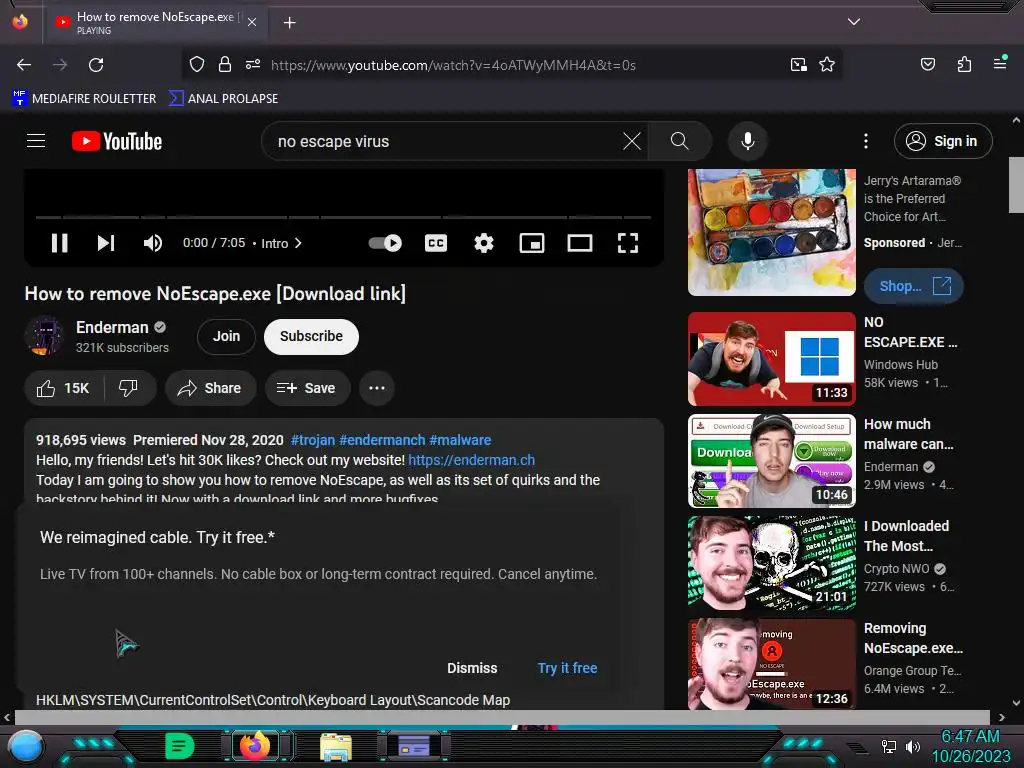Save video to a playlist
The height and width of the screenshot is (768, 1024).
pyautogui.click(x=307, y=388)
